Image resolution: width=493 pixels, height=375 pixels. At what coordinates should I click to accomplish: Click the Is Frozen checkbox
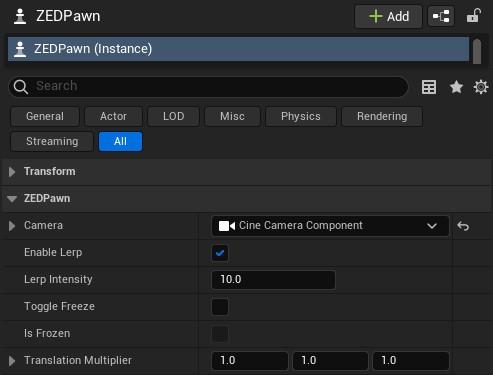pos(220,334)
